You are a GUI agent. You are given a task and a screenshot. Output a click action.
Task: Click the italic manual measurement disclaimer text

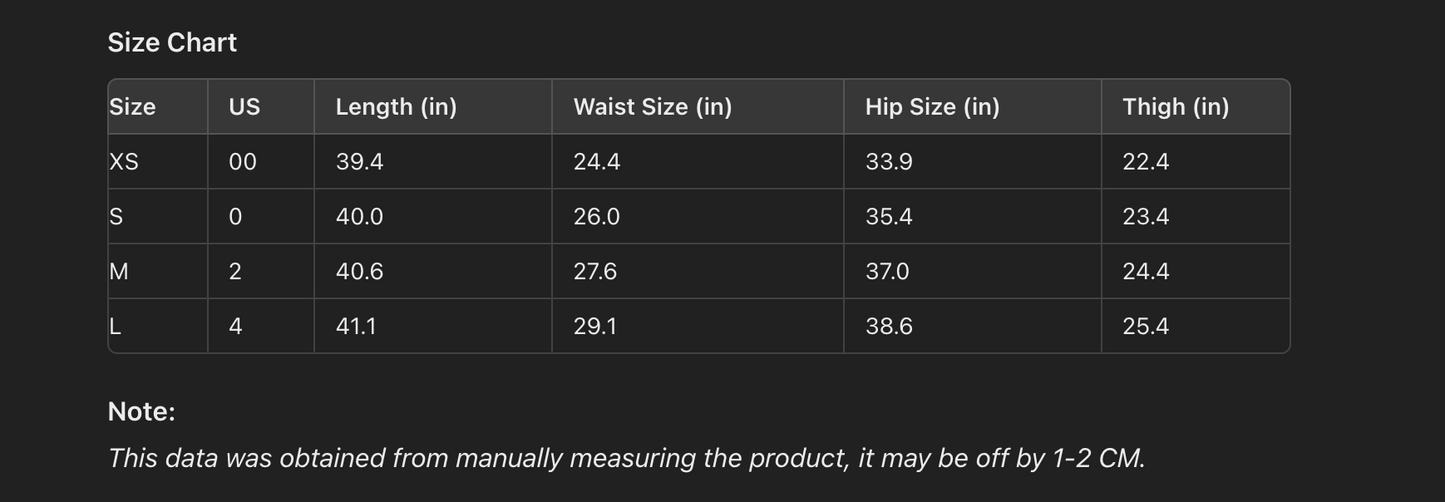(x=626, y=458)
